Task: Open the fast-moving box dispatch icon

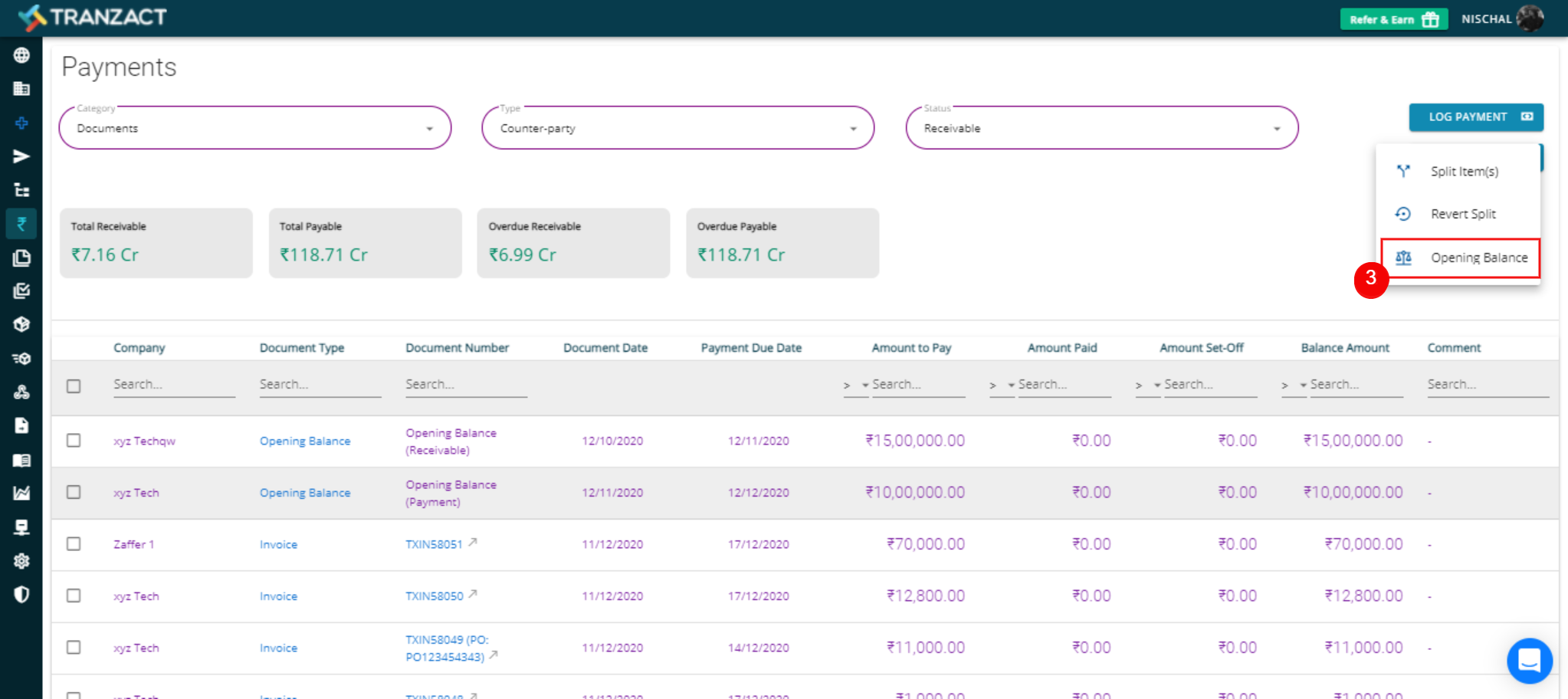Action: pos(21,358)
